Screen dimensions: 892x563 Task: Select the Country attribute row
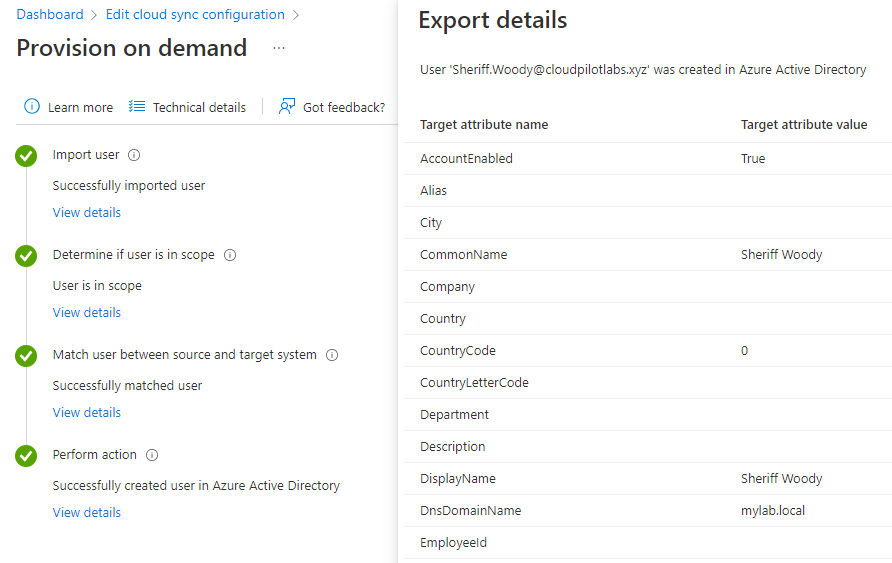648,318
